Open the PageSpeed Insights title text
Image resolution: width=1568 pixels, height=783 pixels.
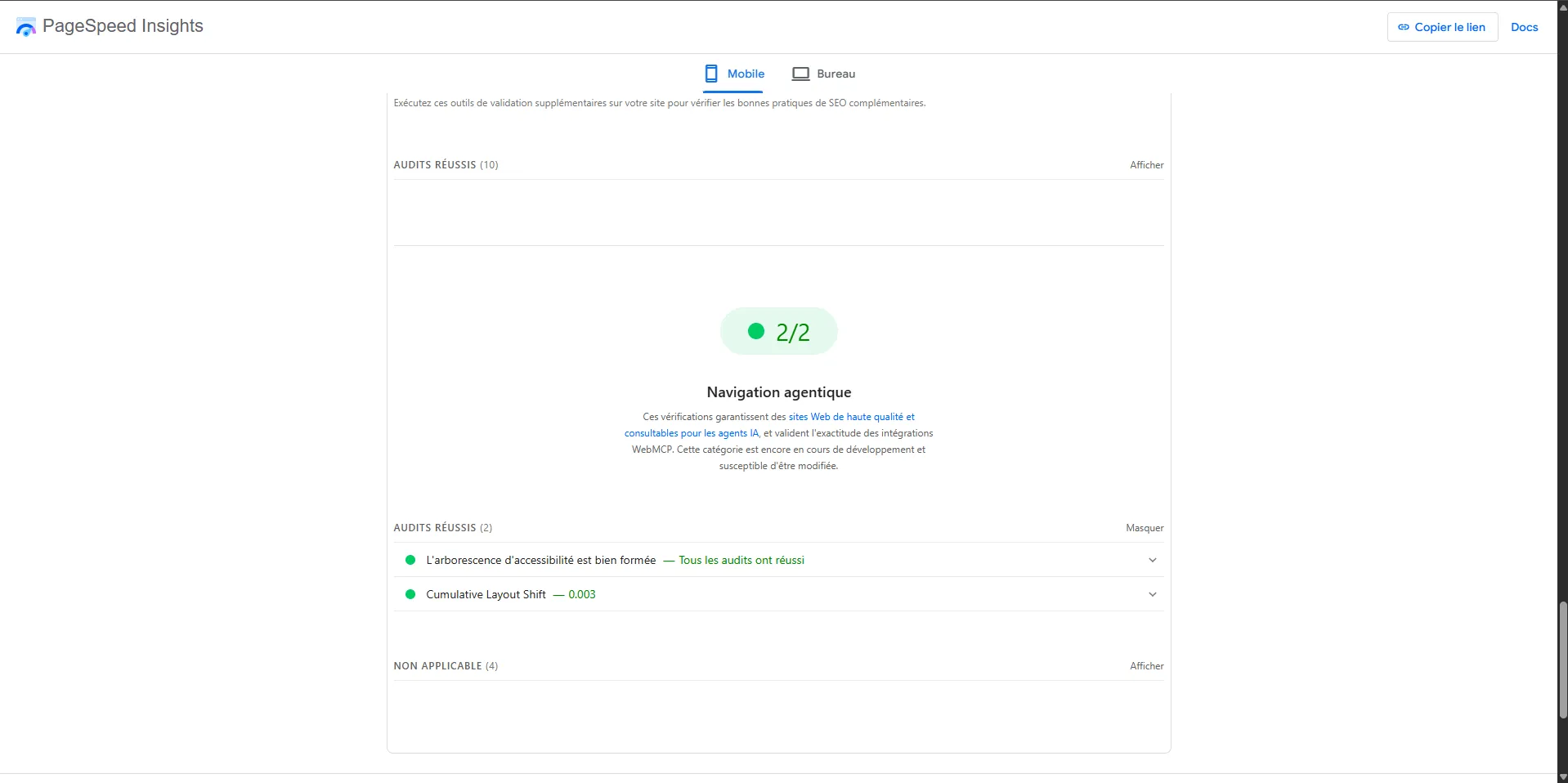point(123,26)
